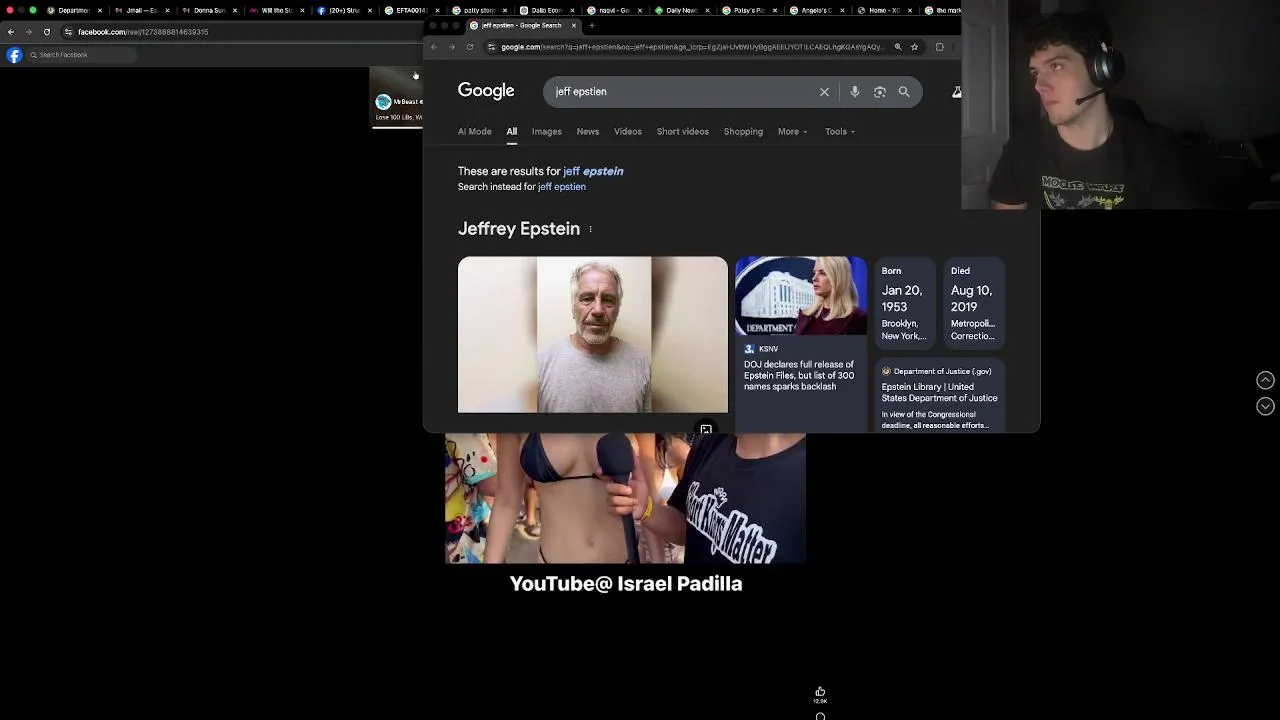Reload the Google Search window page
The image size is (1280, 720).
pyautogui.click(x=470, y=47)
